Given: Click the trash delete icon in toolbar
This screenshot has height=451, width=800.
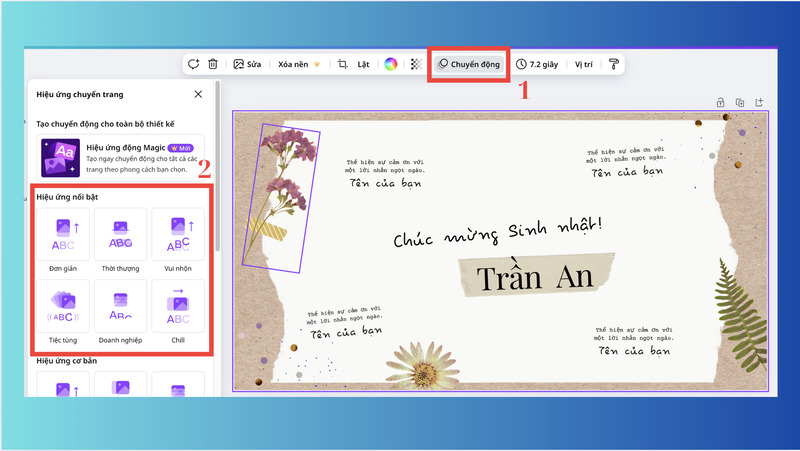Looking at the screenshot, I should 213,64.
